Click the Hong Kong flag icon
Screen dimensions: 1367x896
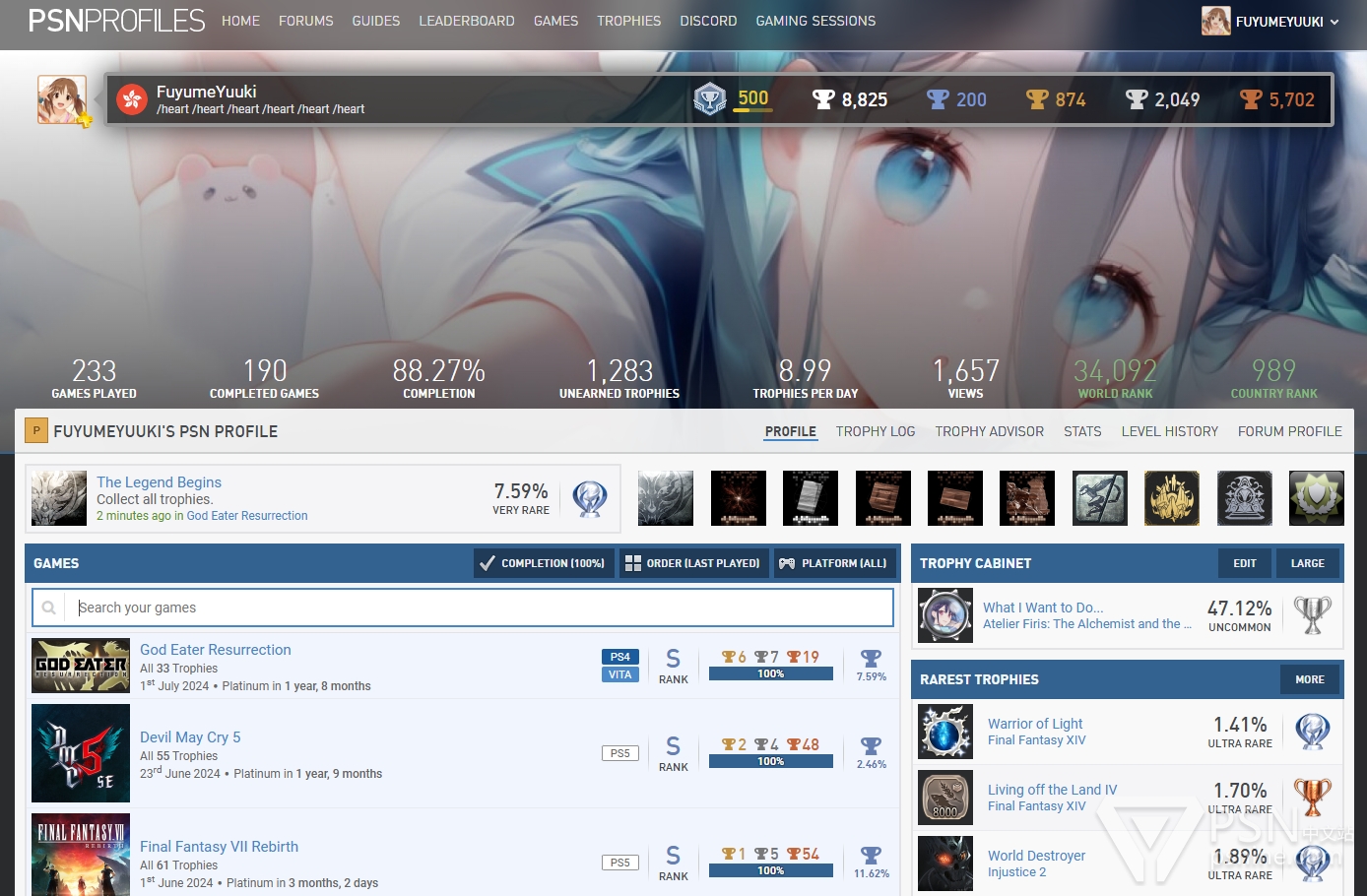click(x=131, y=99)
